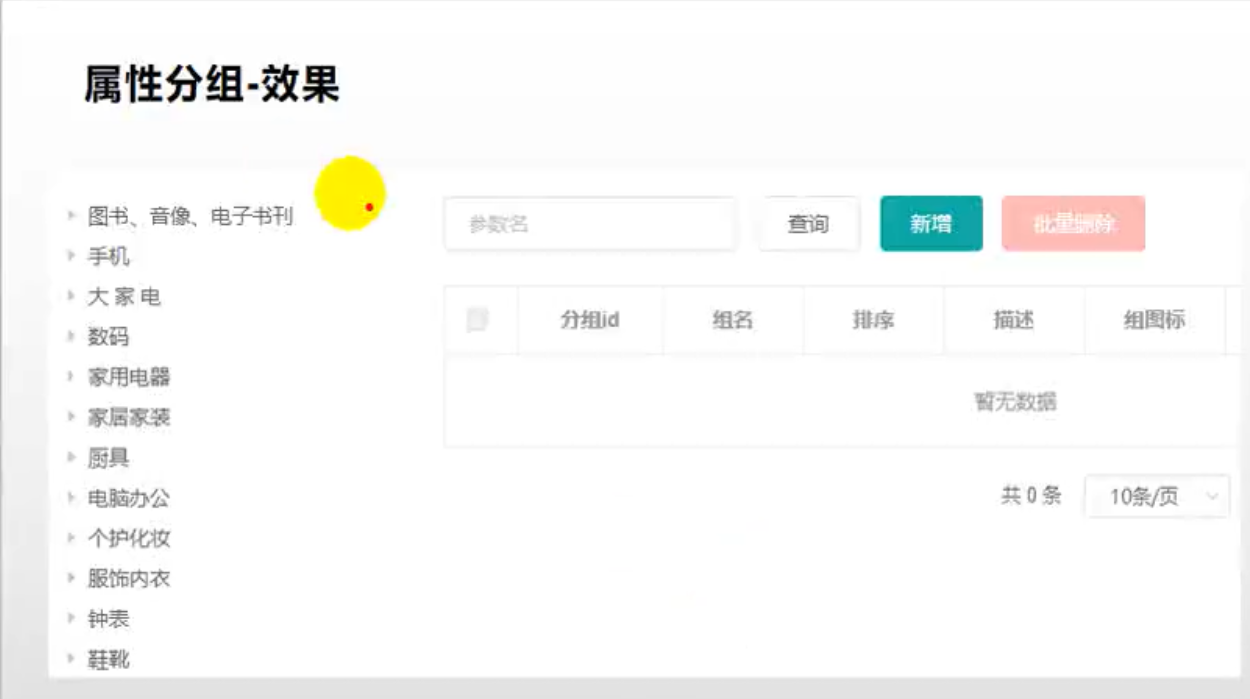1250x699 pixels.
Task: Expand the 家用电器 tree node arrow
Action: [x=71, y=376]
